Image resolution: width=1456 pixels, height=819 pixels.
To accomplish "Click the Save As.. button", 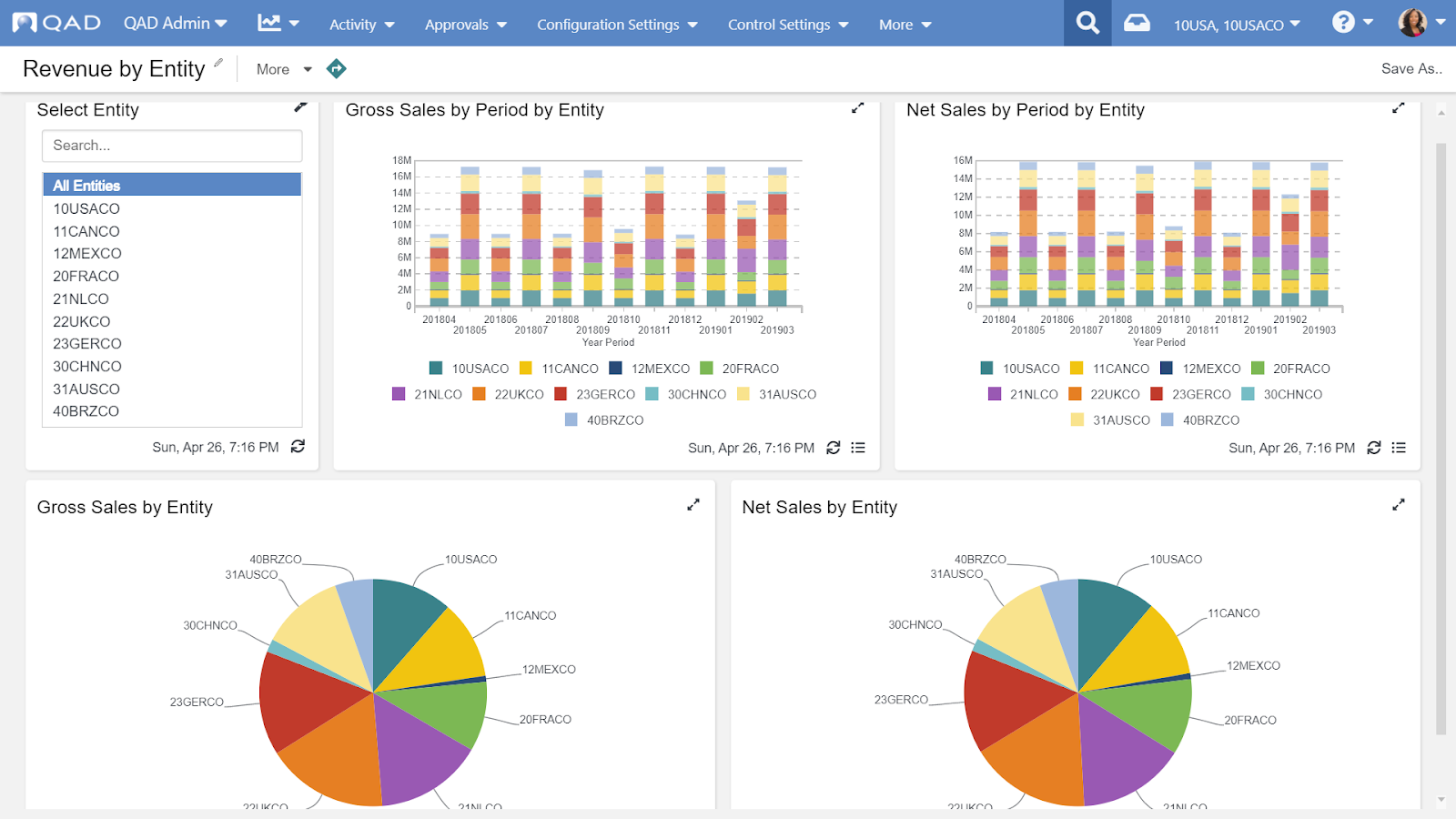I will point(1410,68).
